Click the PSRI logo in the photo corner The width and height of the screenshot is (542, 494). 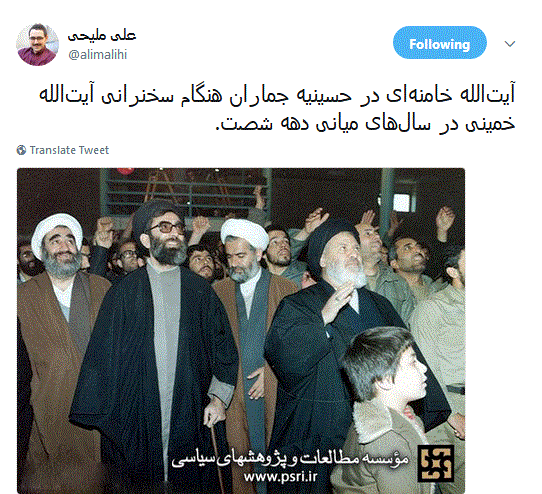[436, 463]
